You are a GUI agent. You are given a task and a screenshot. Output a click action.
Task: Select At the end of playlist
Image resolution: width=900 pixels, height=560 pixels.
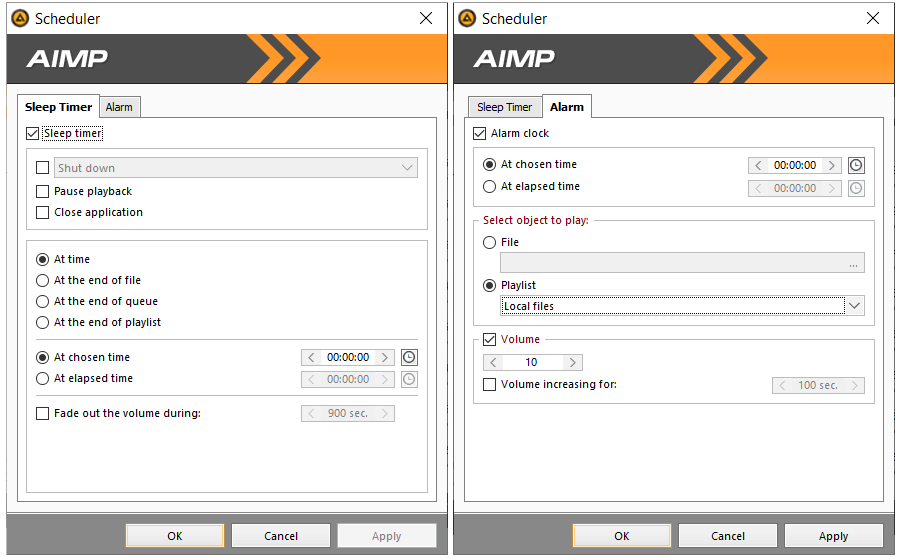(x=42, y=322)
